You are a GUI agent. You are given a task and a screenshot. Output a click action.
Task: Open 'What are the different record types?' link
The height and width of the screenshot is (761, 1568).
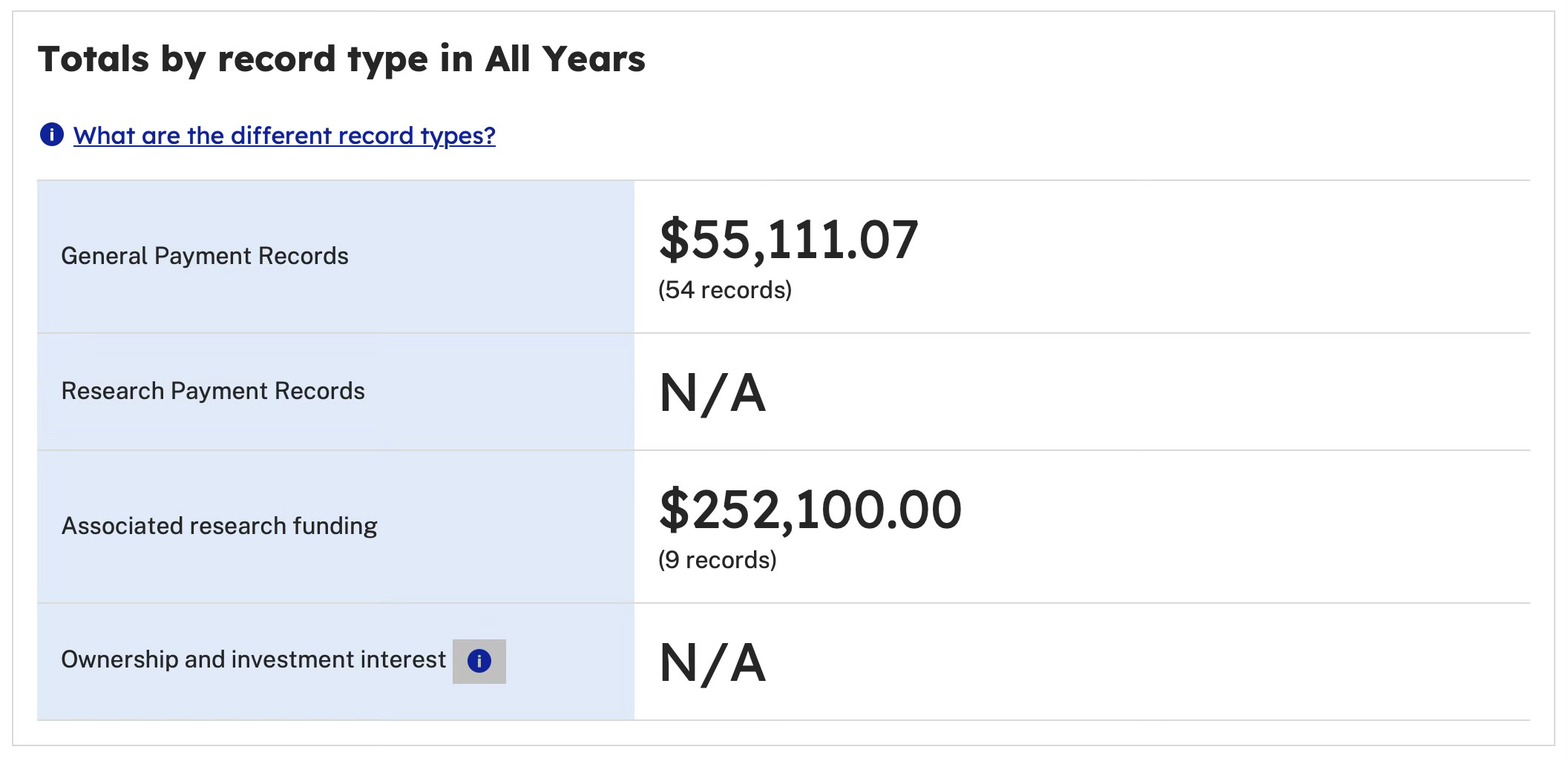click(284, 136)
